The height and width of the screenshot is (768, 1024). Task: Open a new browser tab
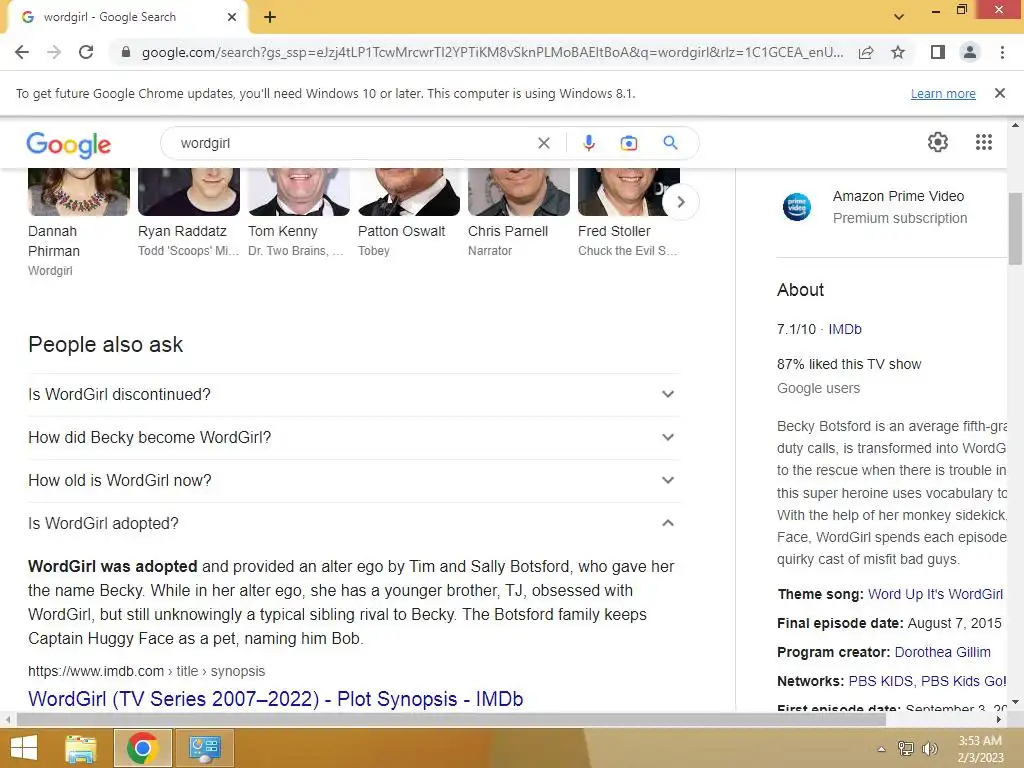(x=270, y=17)
